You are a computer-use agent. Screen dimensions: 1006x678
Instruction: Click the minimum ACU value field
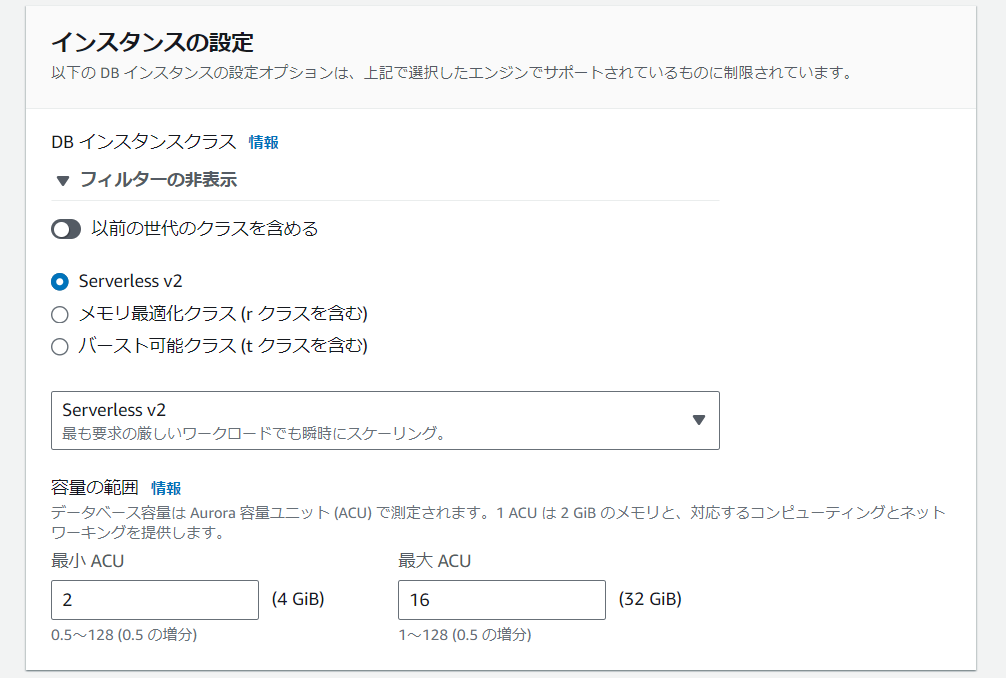click(x=154, y=599)
